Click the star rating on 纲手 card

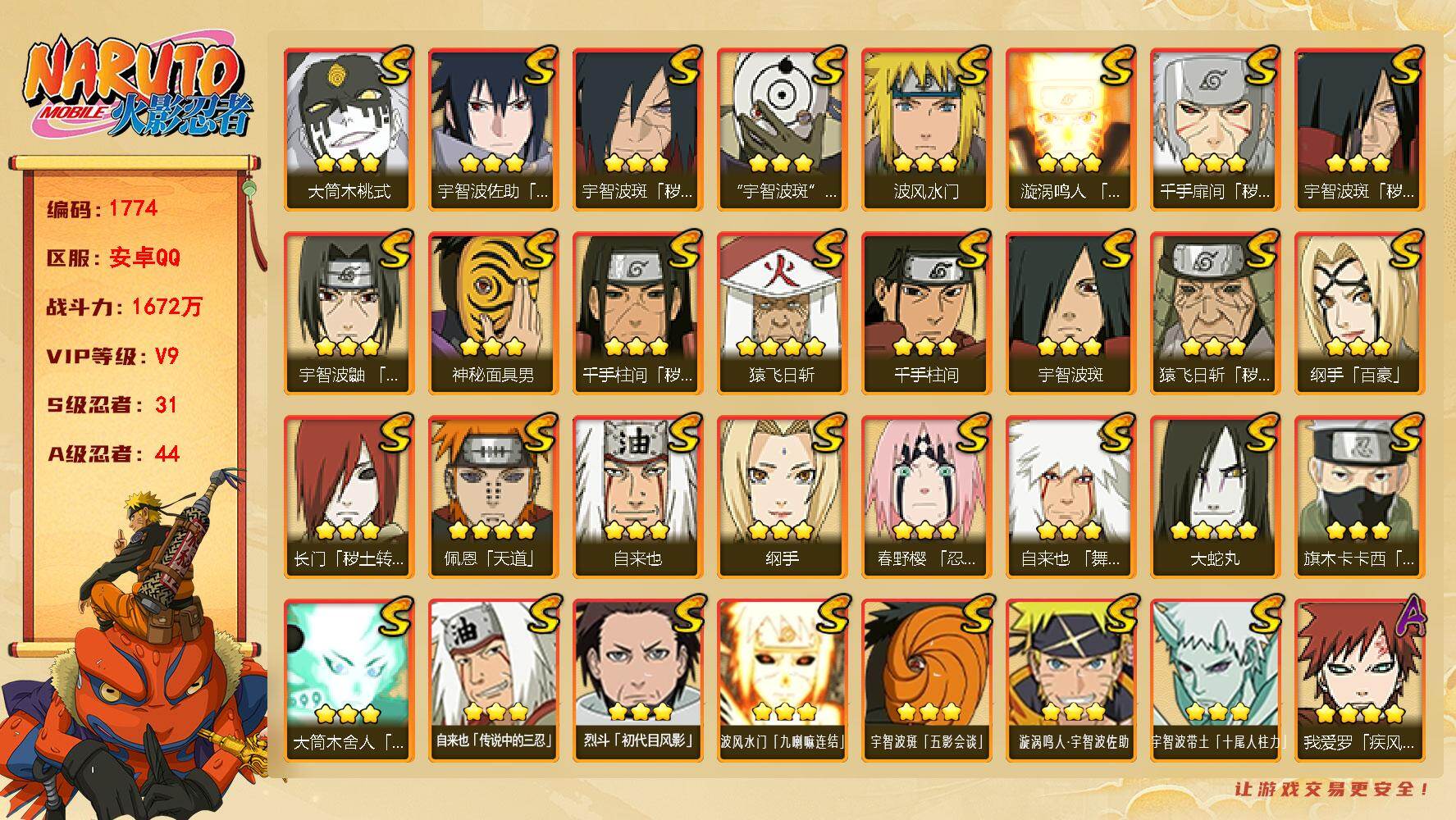point(782,530)
